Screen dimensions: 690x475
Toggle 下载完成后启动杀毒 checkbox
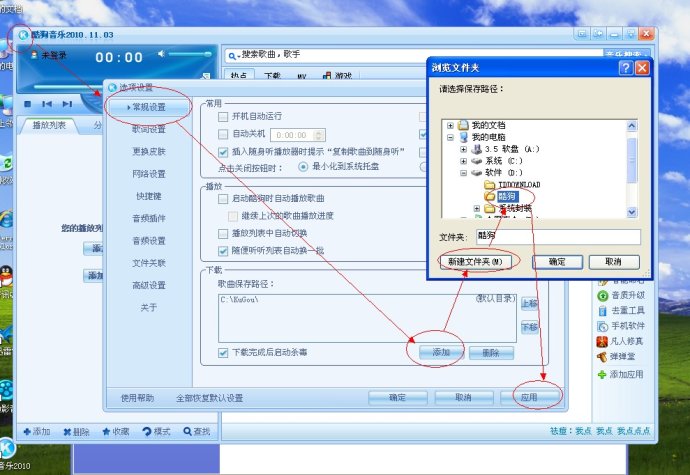point(223,353)
